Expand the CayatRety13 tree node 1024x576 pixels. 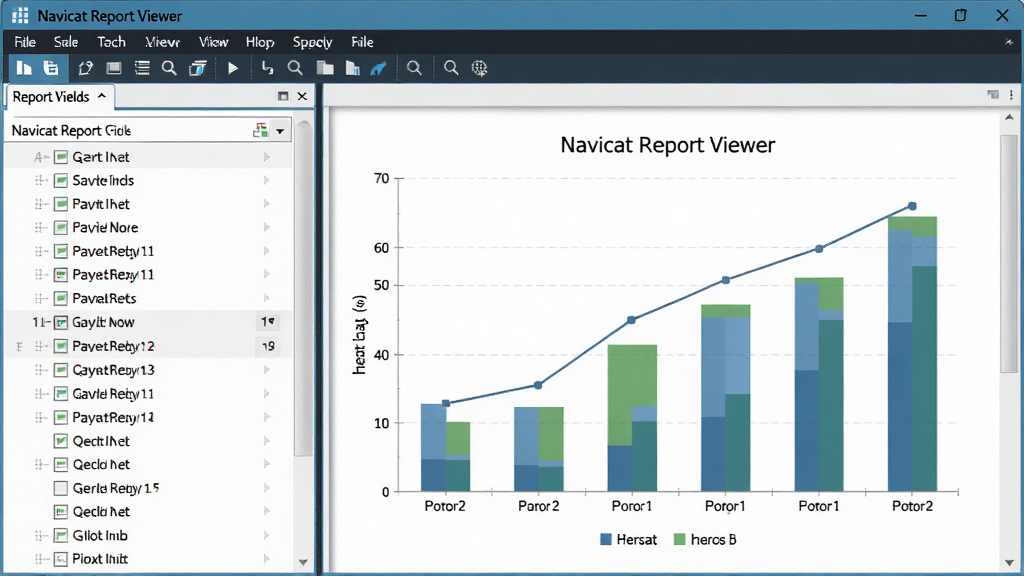(40, 370)
